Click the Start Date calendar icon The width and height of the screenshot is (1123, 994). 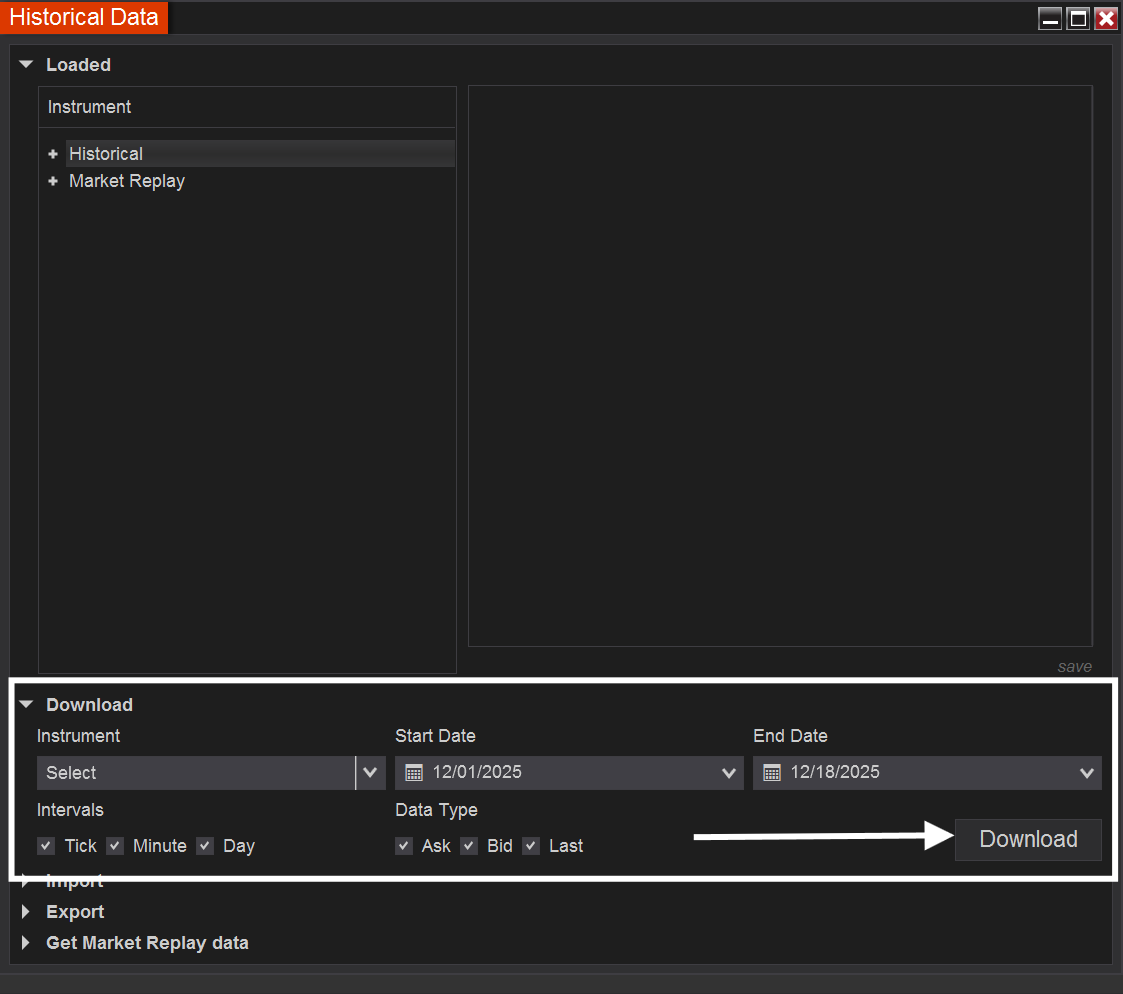tap(414, 773)
